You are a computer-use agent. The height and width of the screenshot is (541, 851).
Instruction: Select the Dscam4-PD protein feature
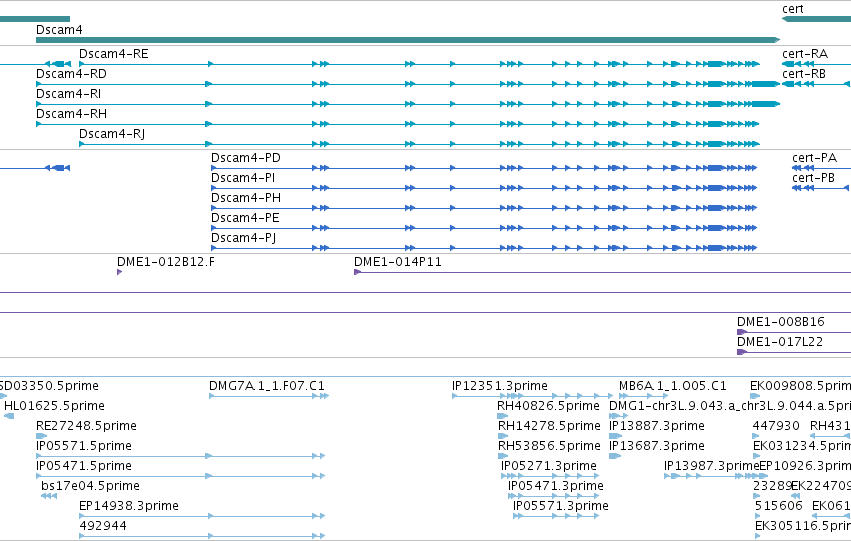246,158
